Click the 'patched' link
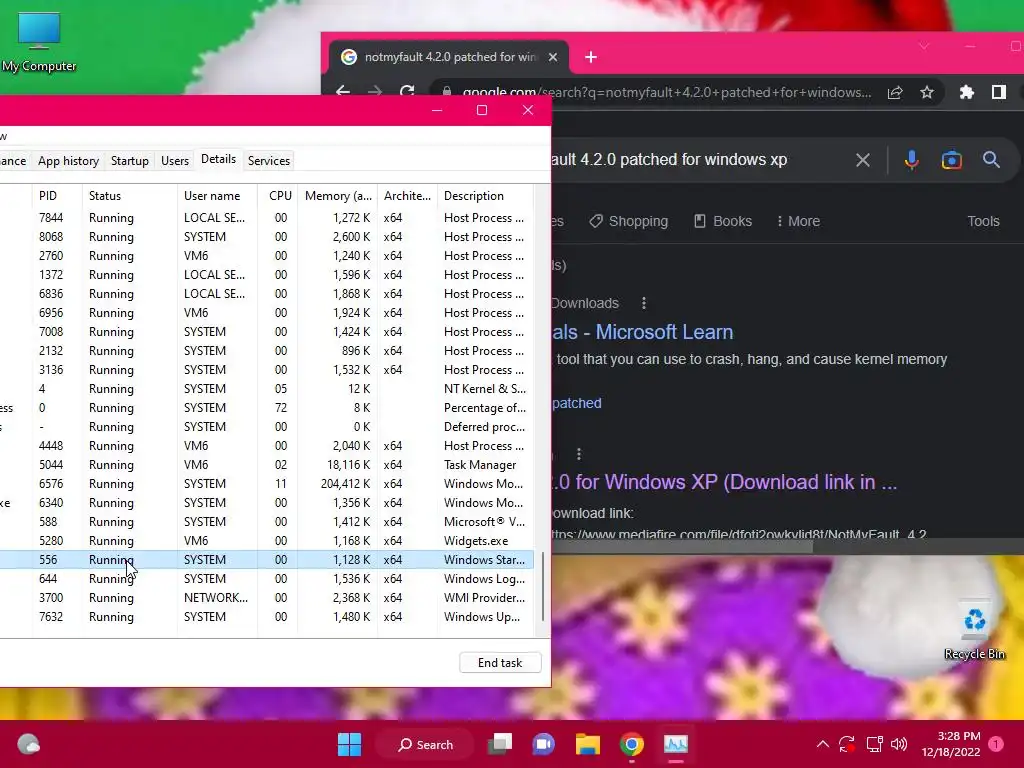The image size is (1024, 768). point(576,403)
